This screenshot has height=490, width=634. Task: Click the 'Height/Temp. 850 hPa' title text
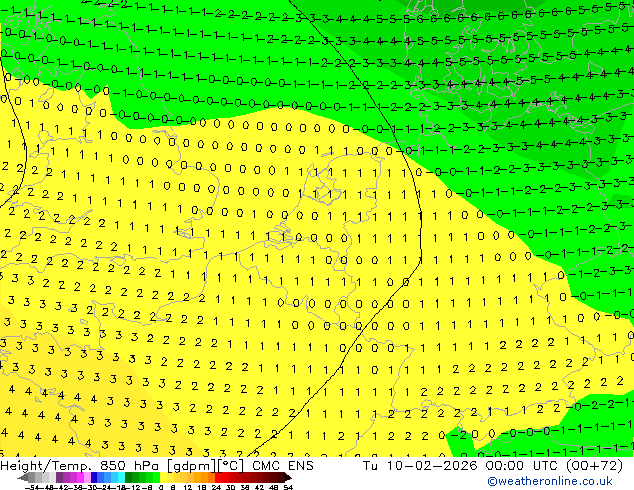[81, 466]
